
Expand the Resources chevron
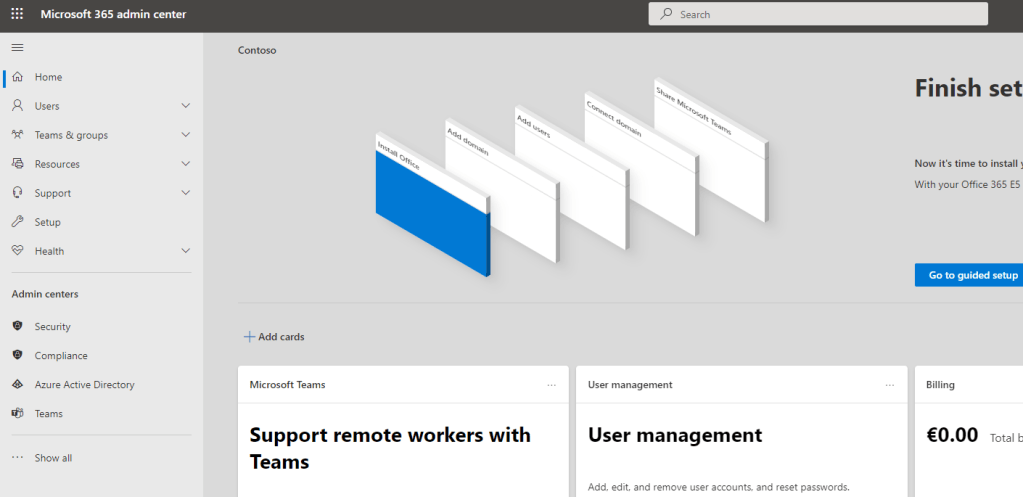click(185, 164)
